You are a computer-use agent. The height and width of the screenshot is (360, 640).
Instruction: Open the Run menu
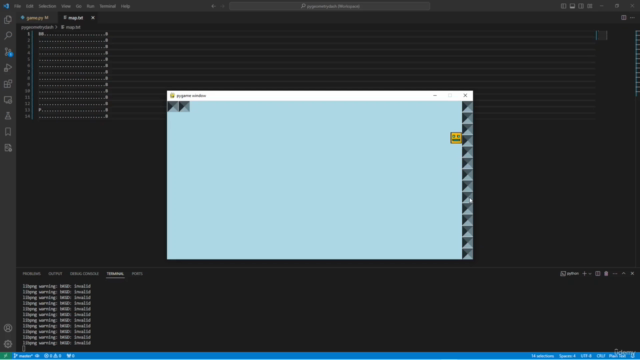90,6
